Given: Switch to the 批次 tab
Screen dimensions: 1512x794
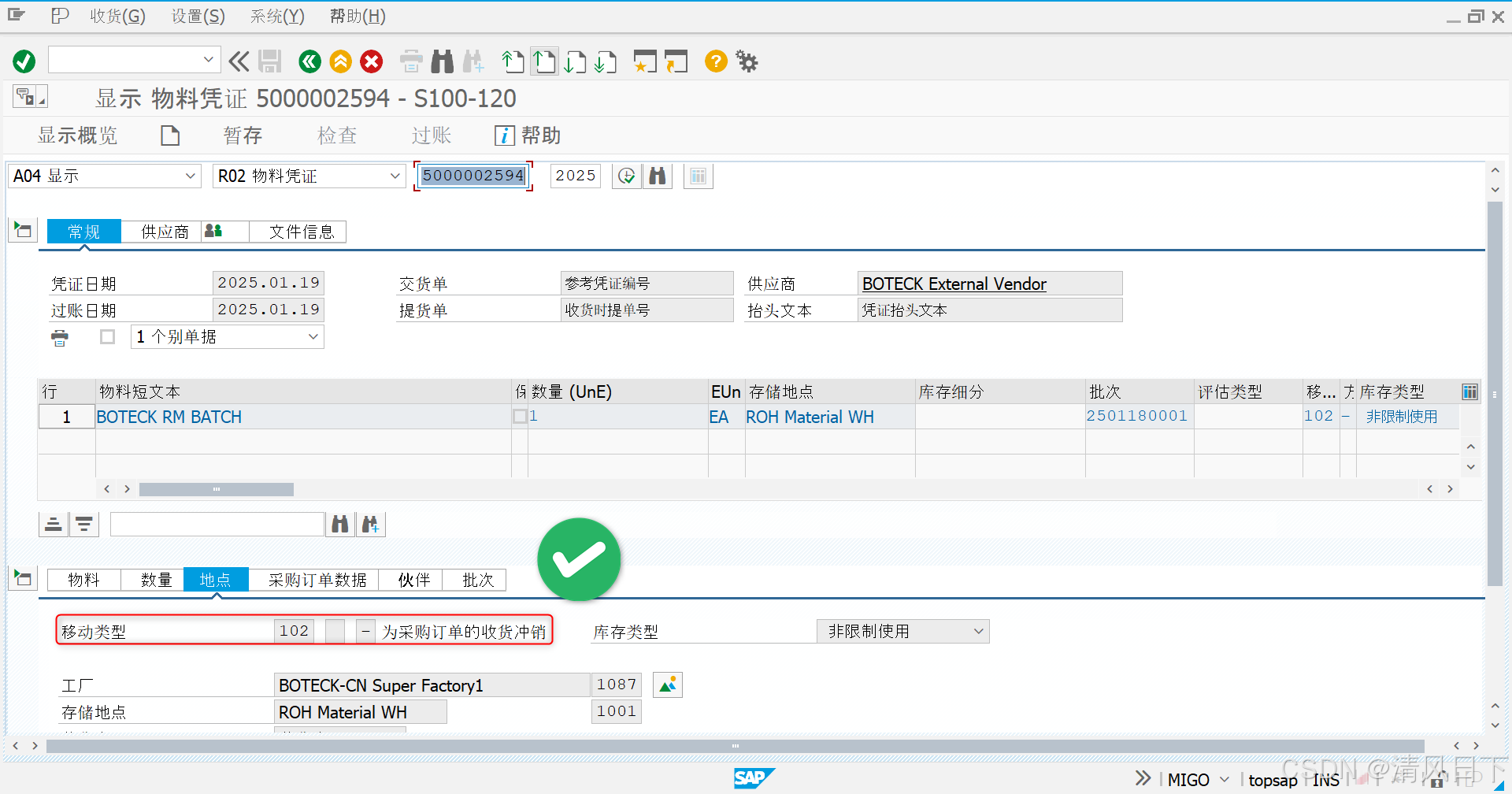Looking at the screenshot, I should tap(476, 581).
